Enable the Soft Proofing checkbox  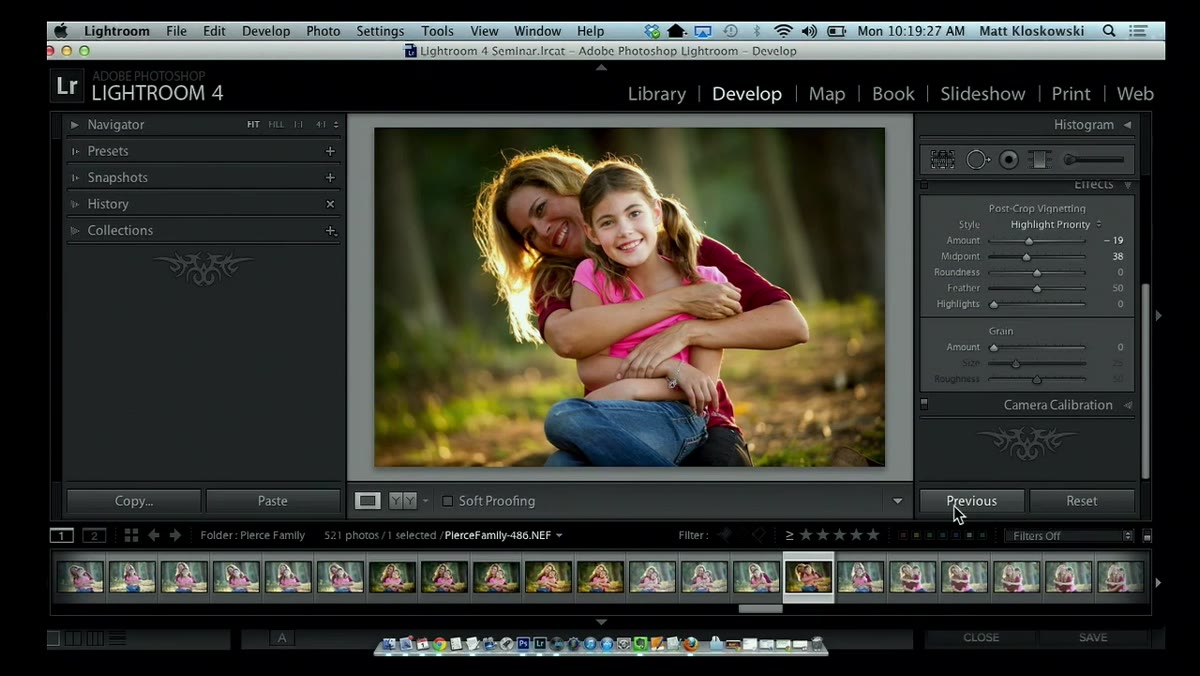click(448, 501)
